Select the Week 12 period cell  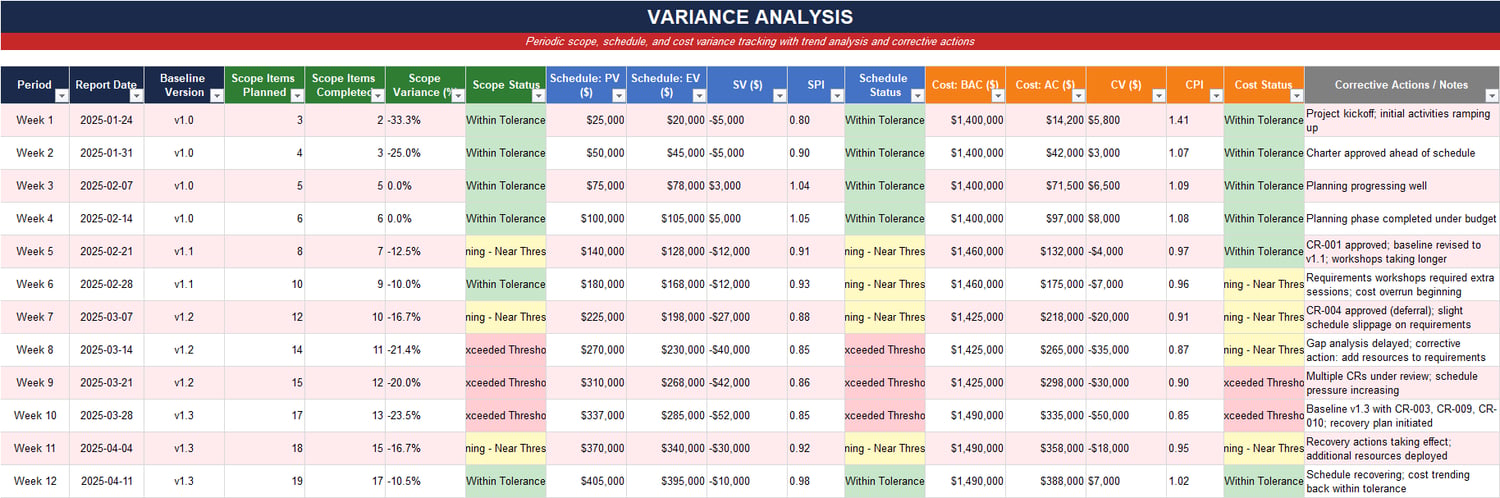point(35,481)
